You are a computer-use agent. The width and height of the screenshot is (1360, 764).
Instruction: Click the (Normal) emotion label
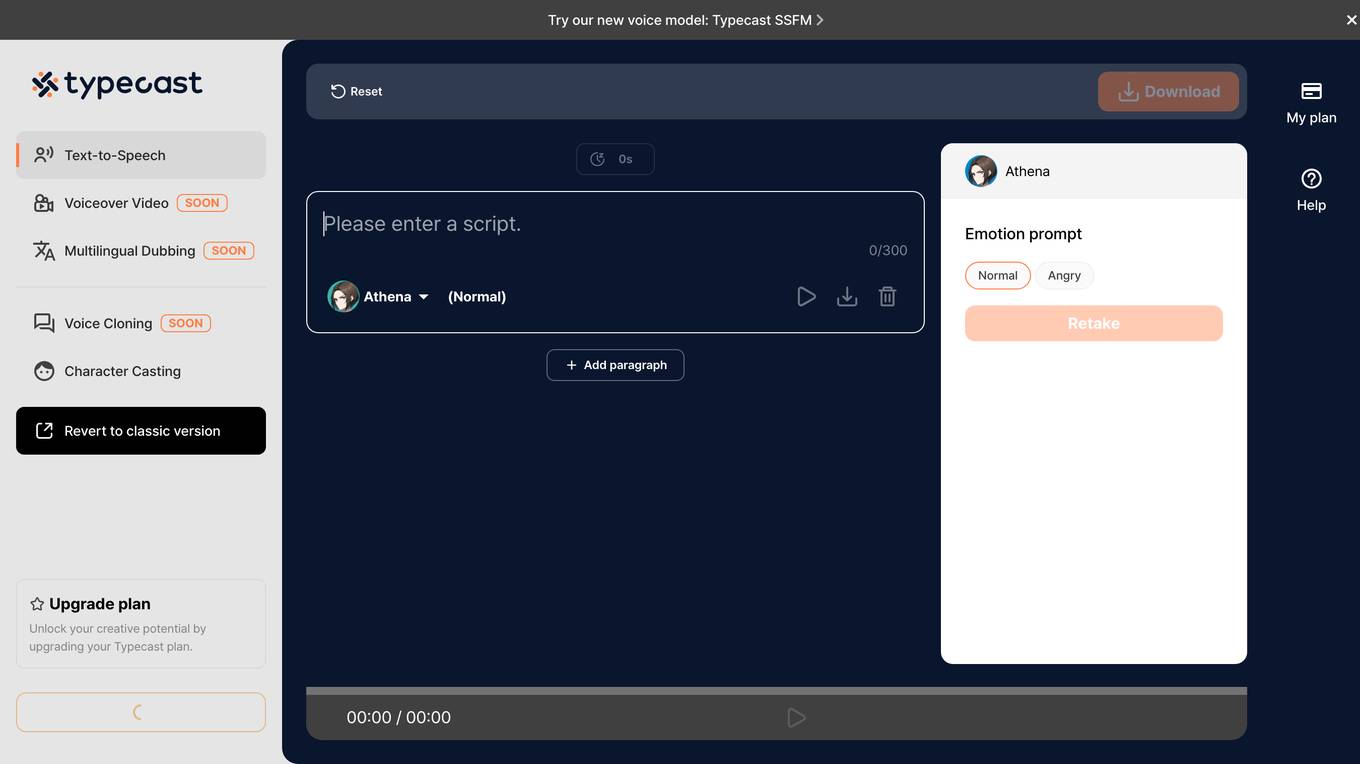477,297
